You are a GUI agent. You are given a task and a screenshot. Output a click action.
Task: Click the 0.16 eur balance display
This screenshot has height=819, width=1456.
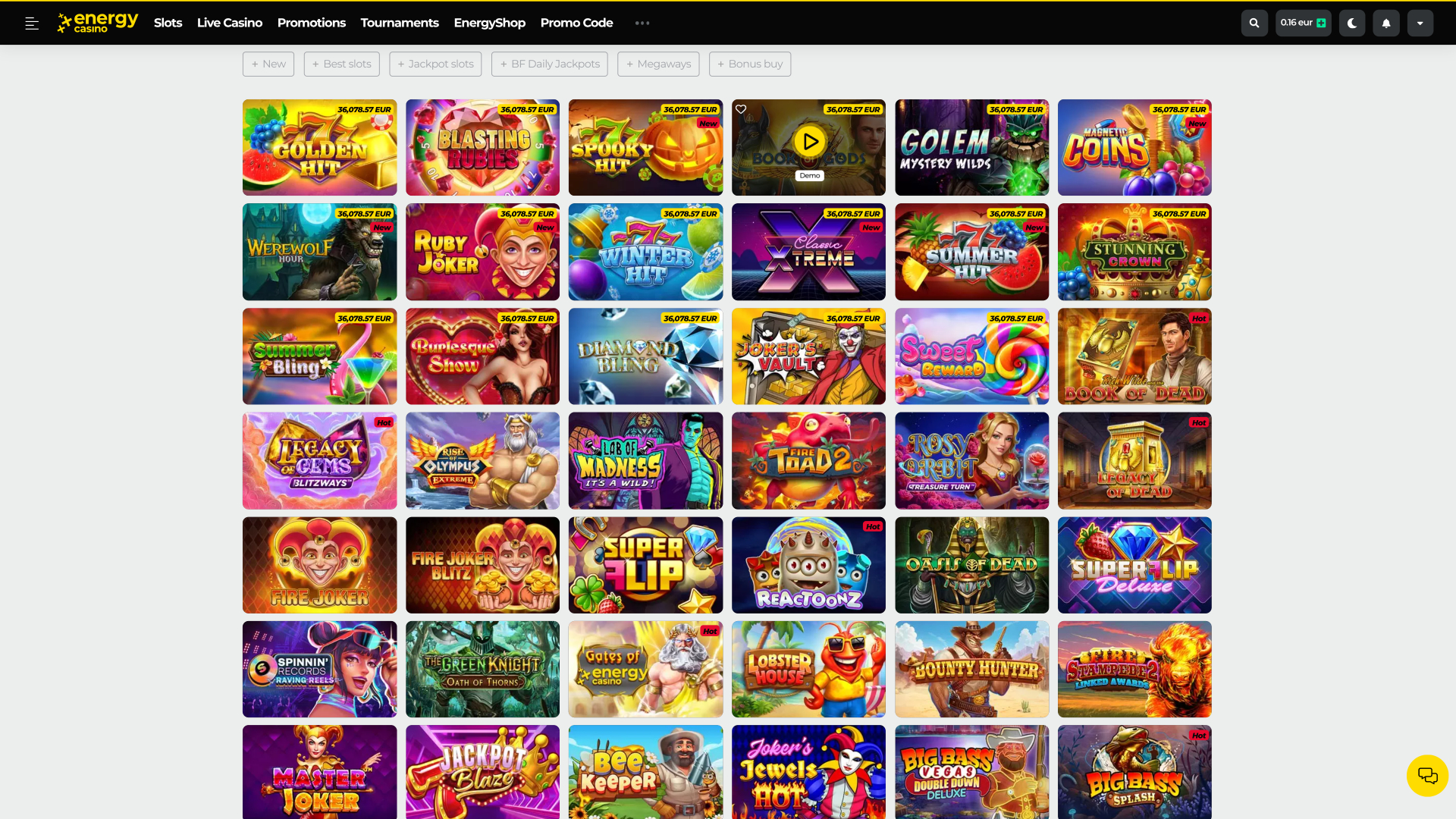(x=1298, y=23)
